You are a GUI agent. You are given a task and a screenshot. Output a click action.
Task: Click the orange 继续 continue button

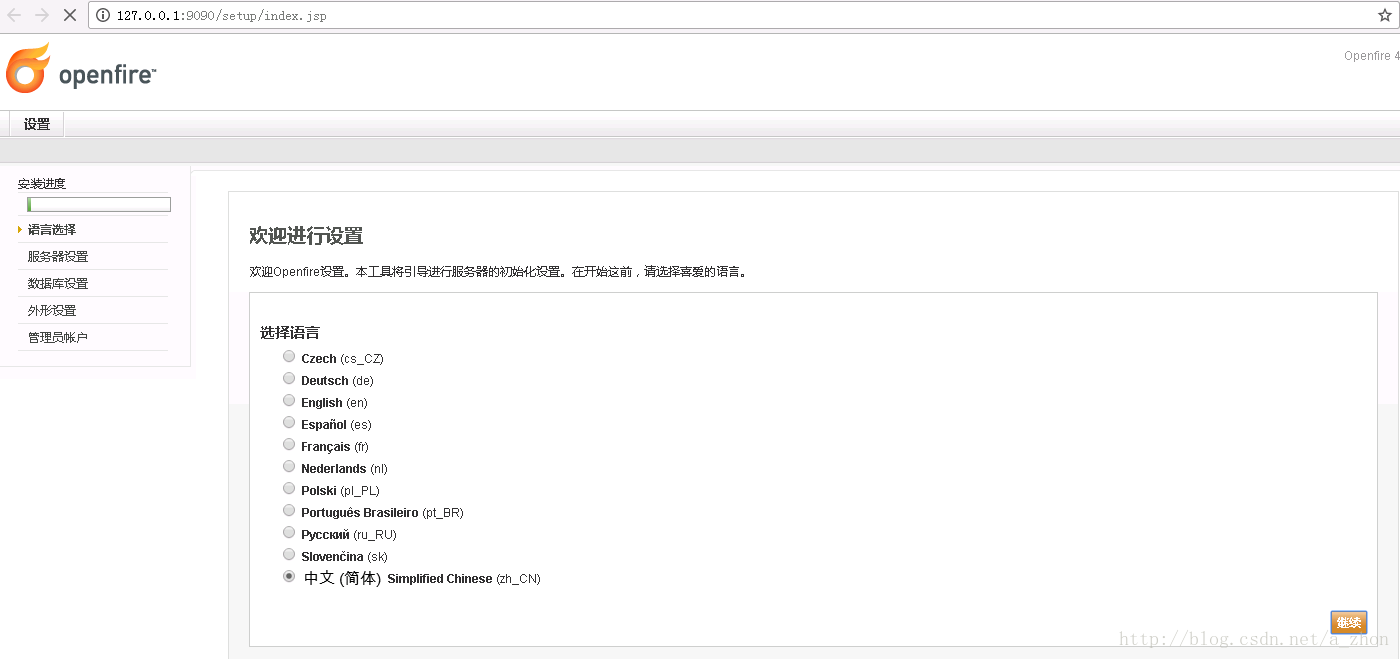pos(1349,623)
